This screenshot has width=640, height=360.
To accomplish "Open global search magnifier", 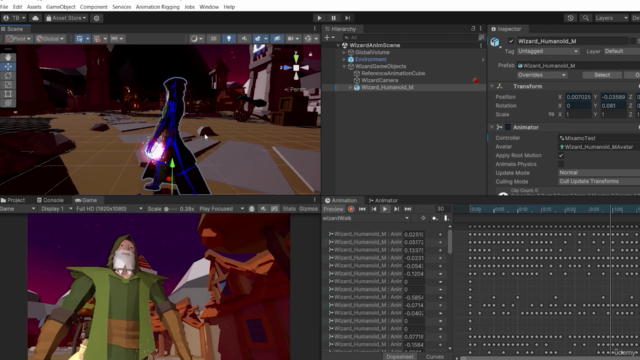I will click(x=586, y=18).
